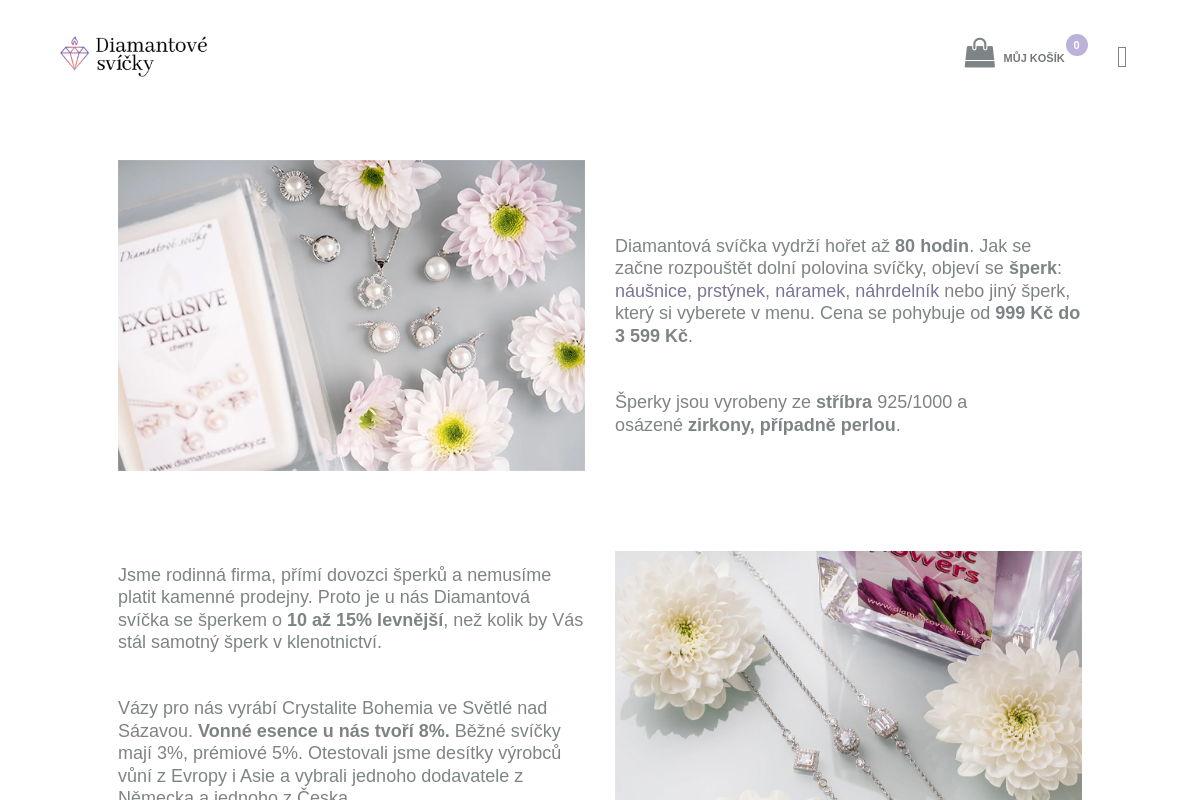
Task: Click the diamond logo icon
Action: (74, 54)
